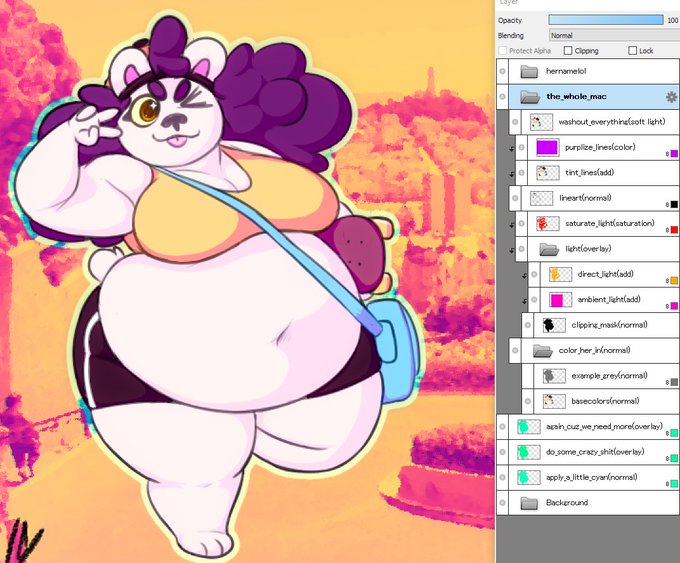
Task: Select the clipping_mask(normal) layer thumbnail
Action: (554, 325)
